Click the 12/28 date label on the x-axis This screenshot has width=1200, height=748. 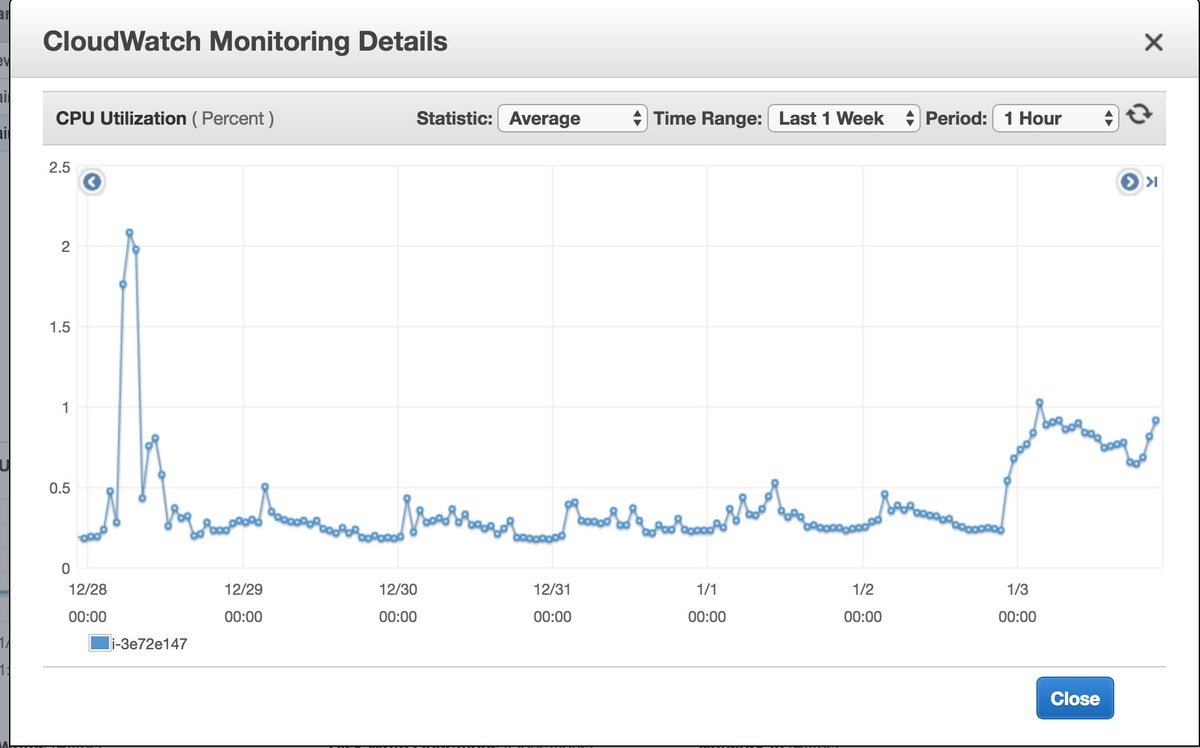(x=88, y=589)
